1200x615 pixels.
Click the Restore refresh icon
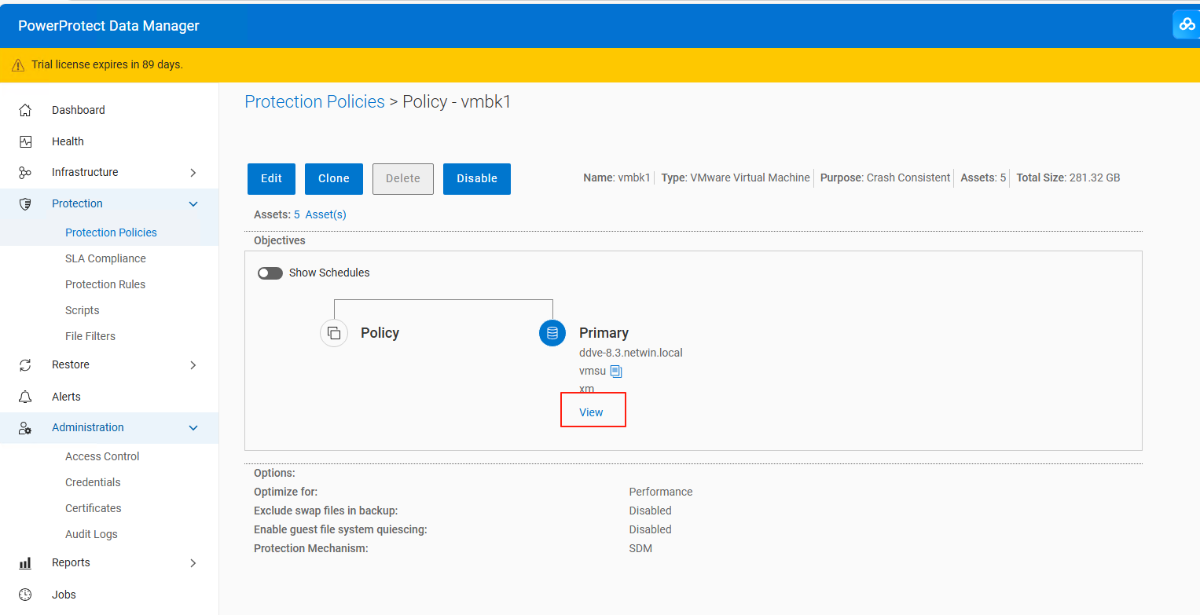pos(26,365)
